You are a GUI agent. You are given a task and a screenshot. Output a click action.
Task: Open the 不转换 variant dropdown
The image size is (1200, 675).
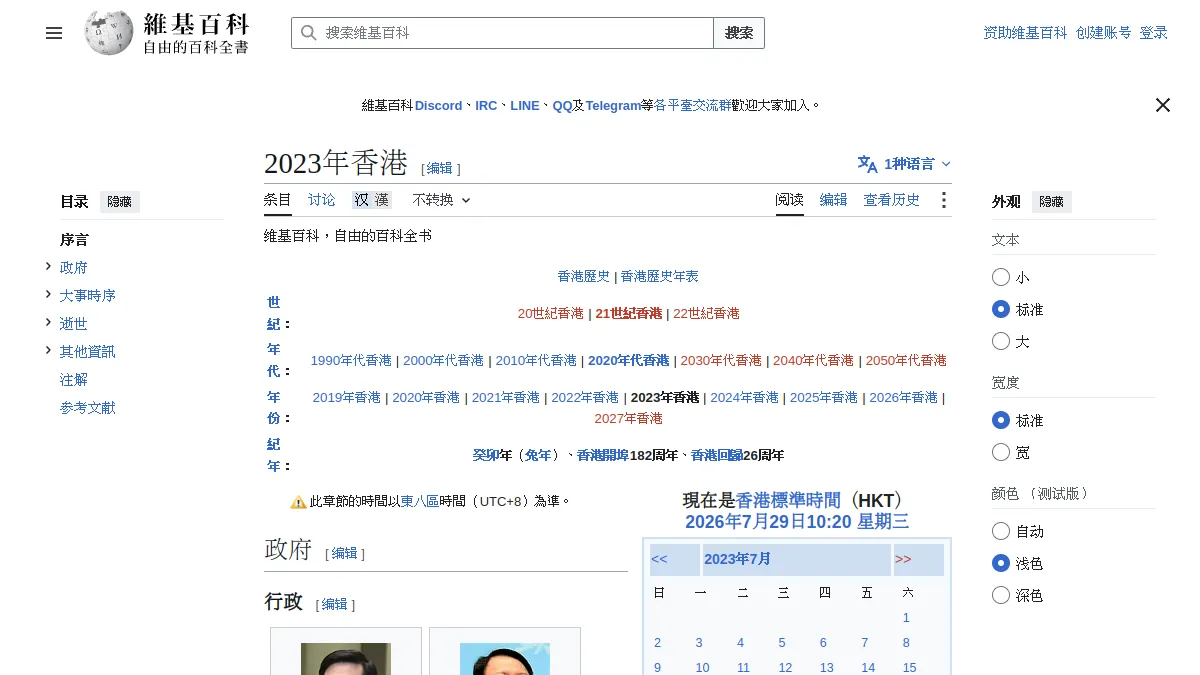[441, 200]
